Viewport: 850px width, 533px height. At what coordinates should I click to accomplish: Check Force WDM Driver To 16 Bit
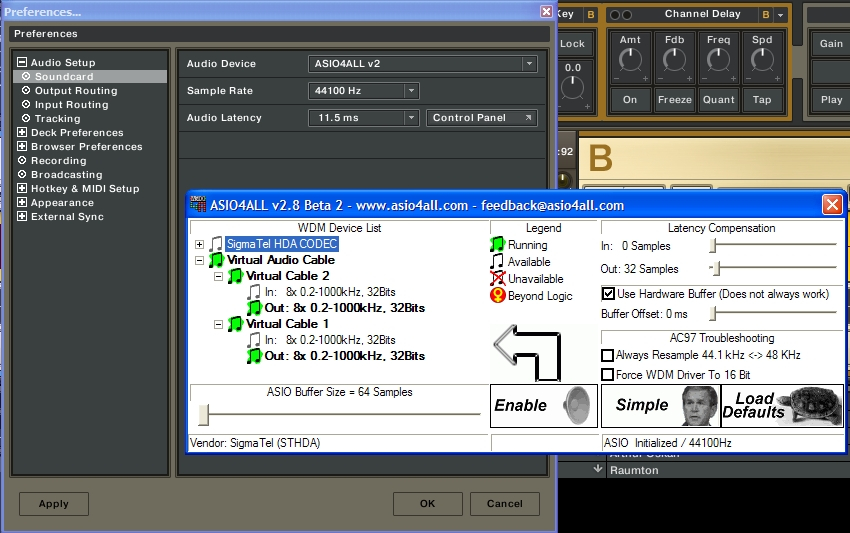click(x=608, y=374)
